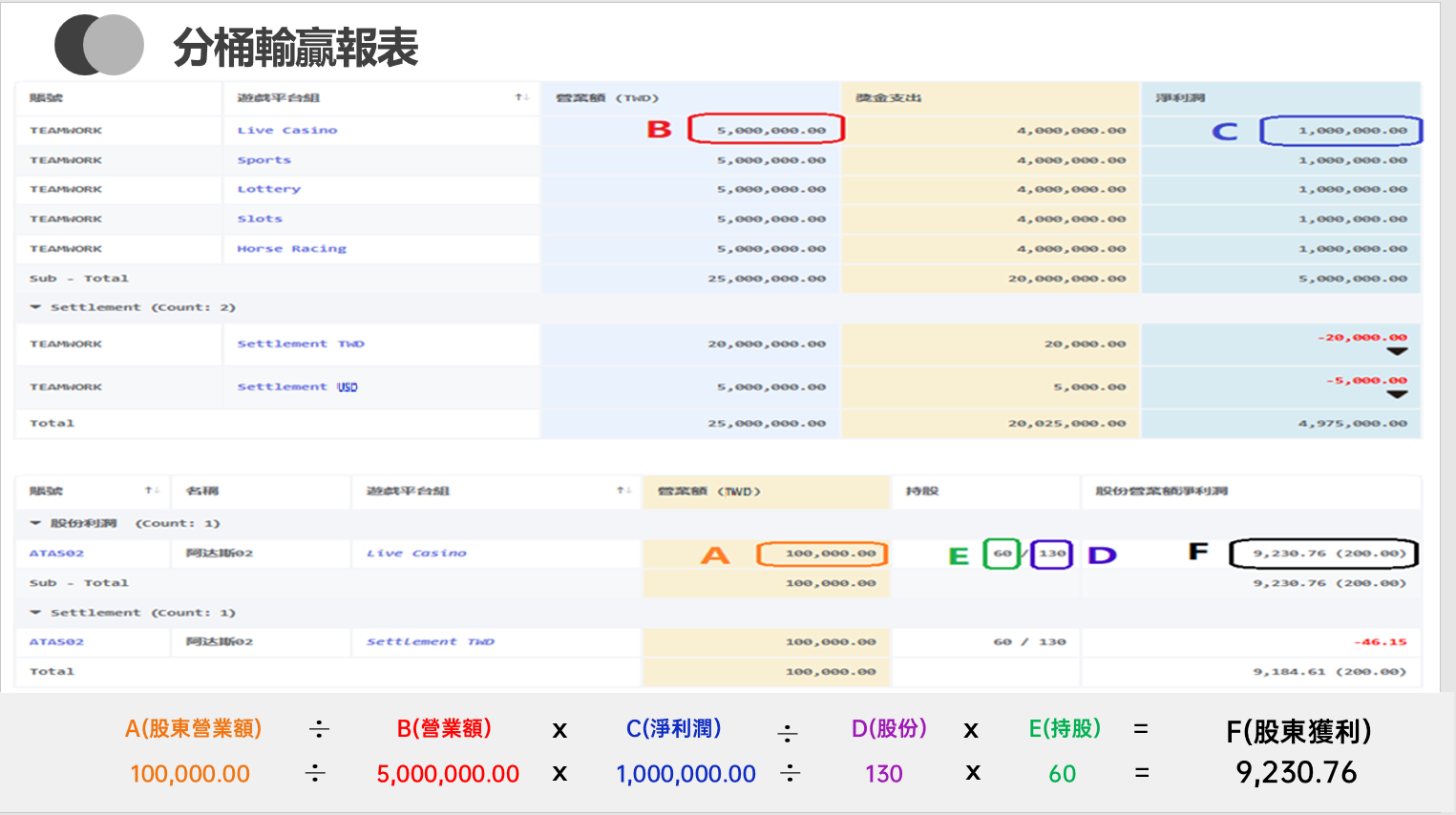This screenshot has width=1456, height=815.
Task: Select net profit 1,000,000.00 in the Slots row
Action: (1353, 219)
